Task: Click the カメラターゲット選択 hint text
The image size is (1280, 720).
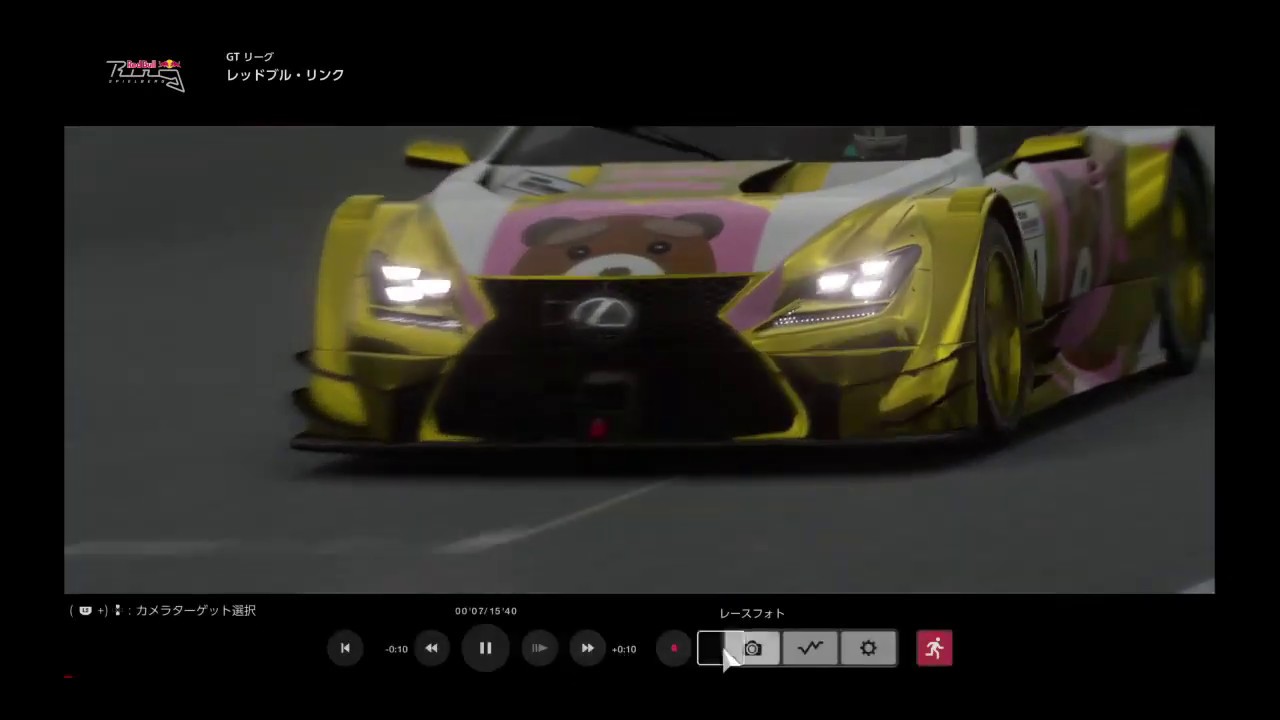Action: tap(196, 610)
